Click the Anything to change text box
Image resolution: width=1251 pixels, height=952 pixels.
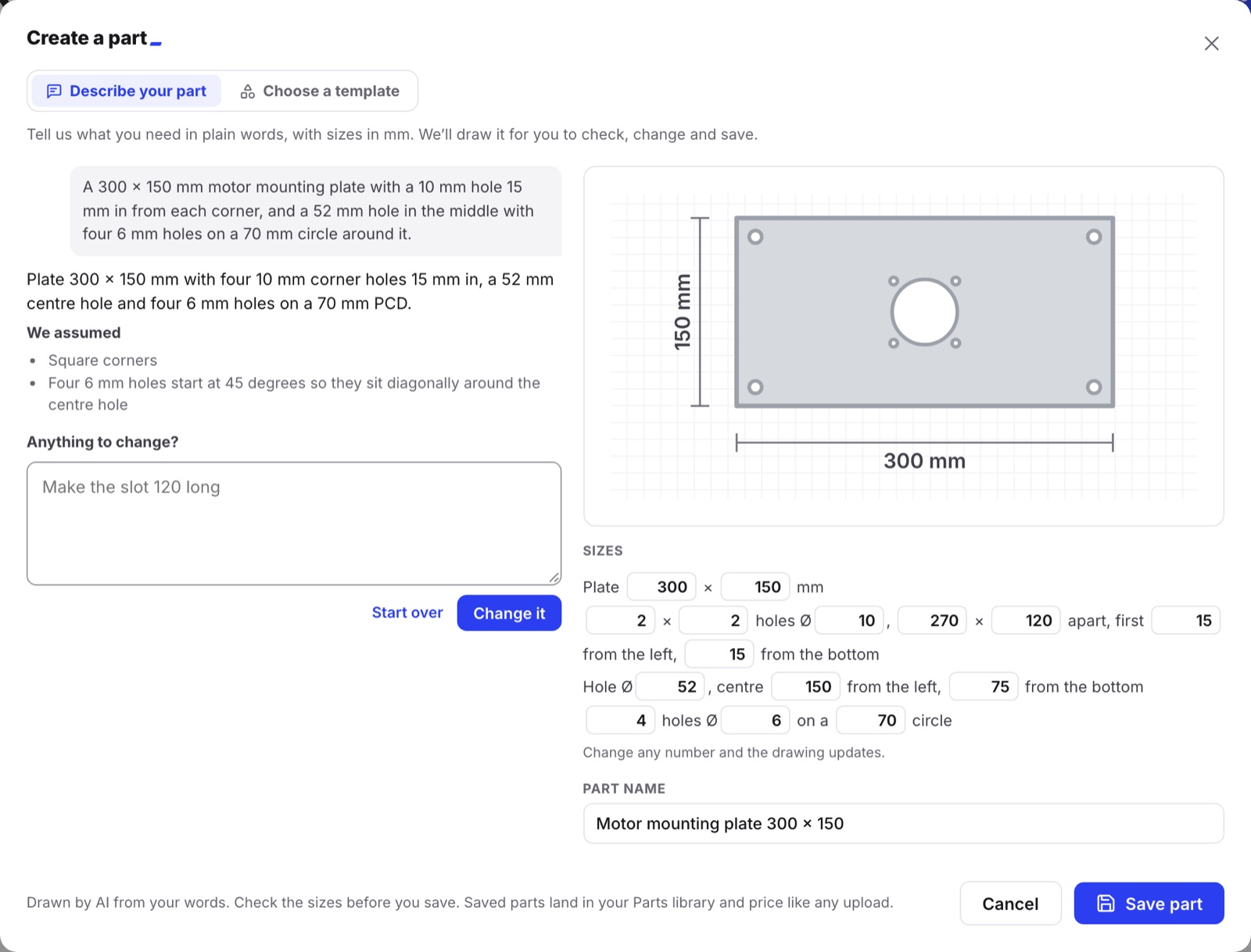tap(294, 523)
